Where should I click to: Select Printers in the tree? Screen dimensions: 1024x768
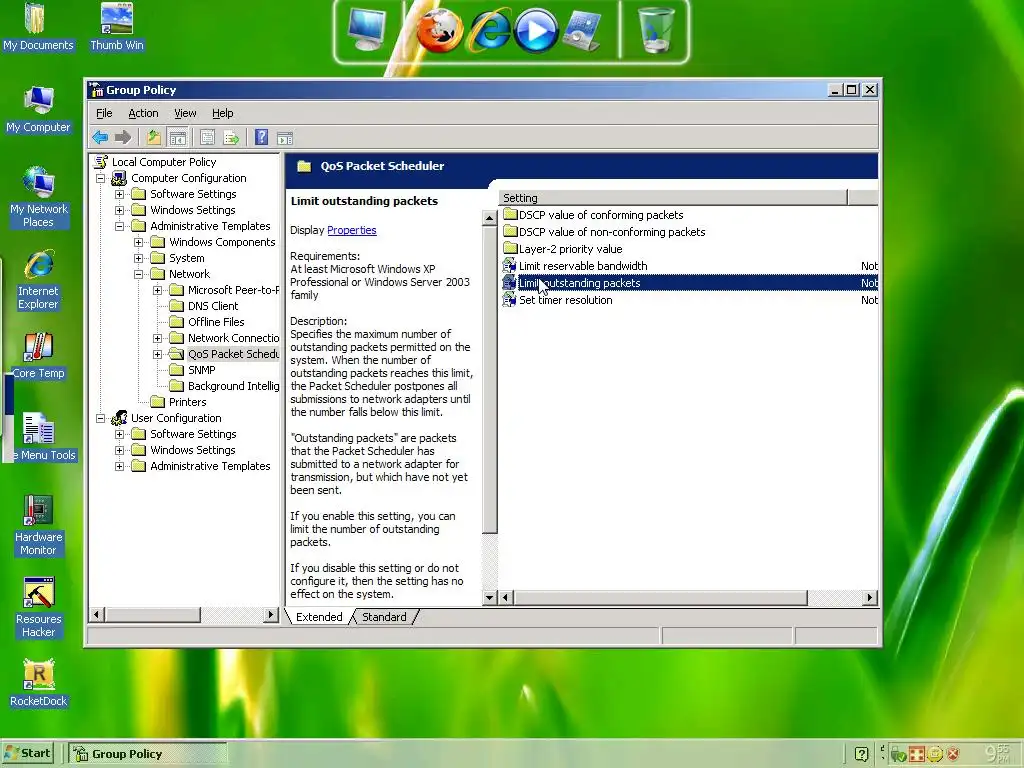pos(187,402)
